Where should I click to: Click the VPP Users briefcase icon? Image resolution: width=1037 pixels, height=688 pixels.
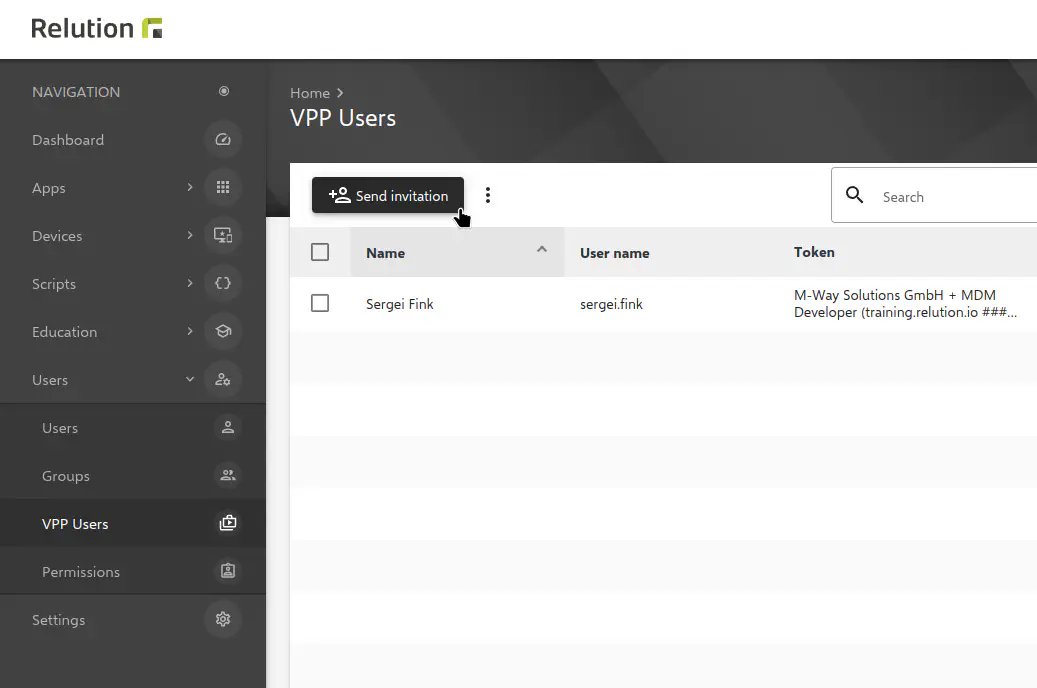[x=227, y=523]
